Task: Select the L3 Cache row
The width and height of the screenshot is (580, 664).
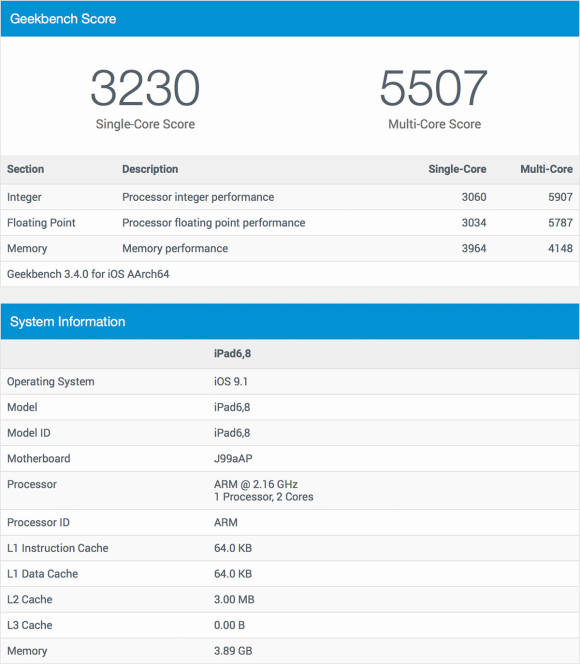Action: 290,625
